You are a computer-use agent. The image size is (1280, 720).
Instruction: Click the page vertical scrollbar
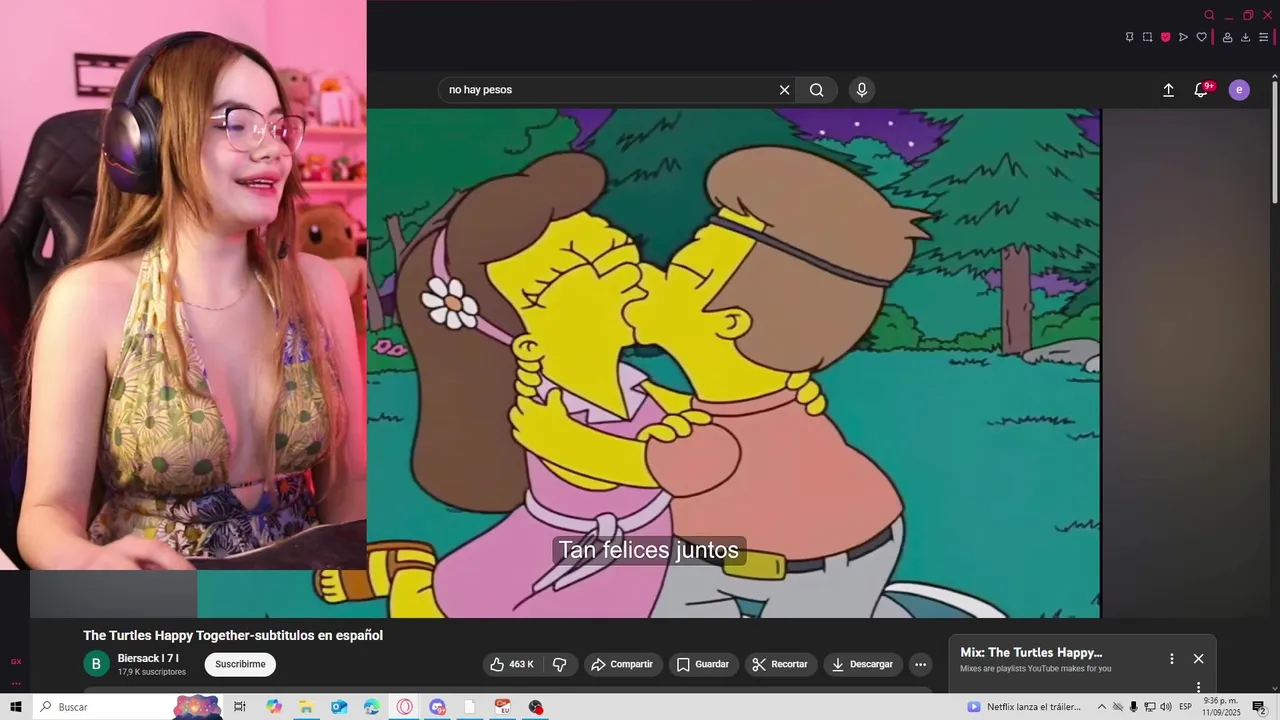1274,140
